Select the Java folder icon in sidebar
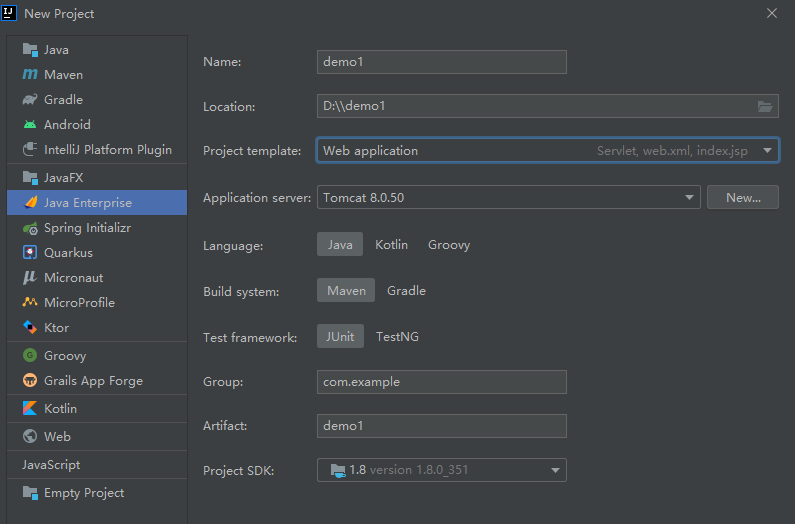Viewport: 795px width, 524px height. coord(30,50)
